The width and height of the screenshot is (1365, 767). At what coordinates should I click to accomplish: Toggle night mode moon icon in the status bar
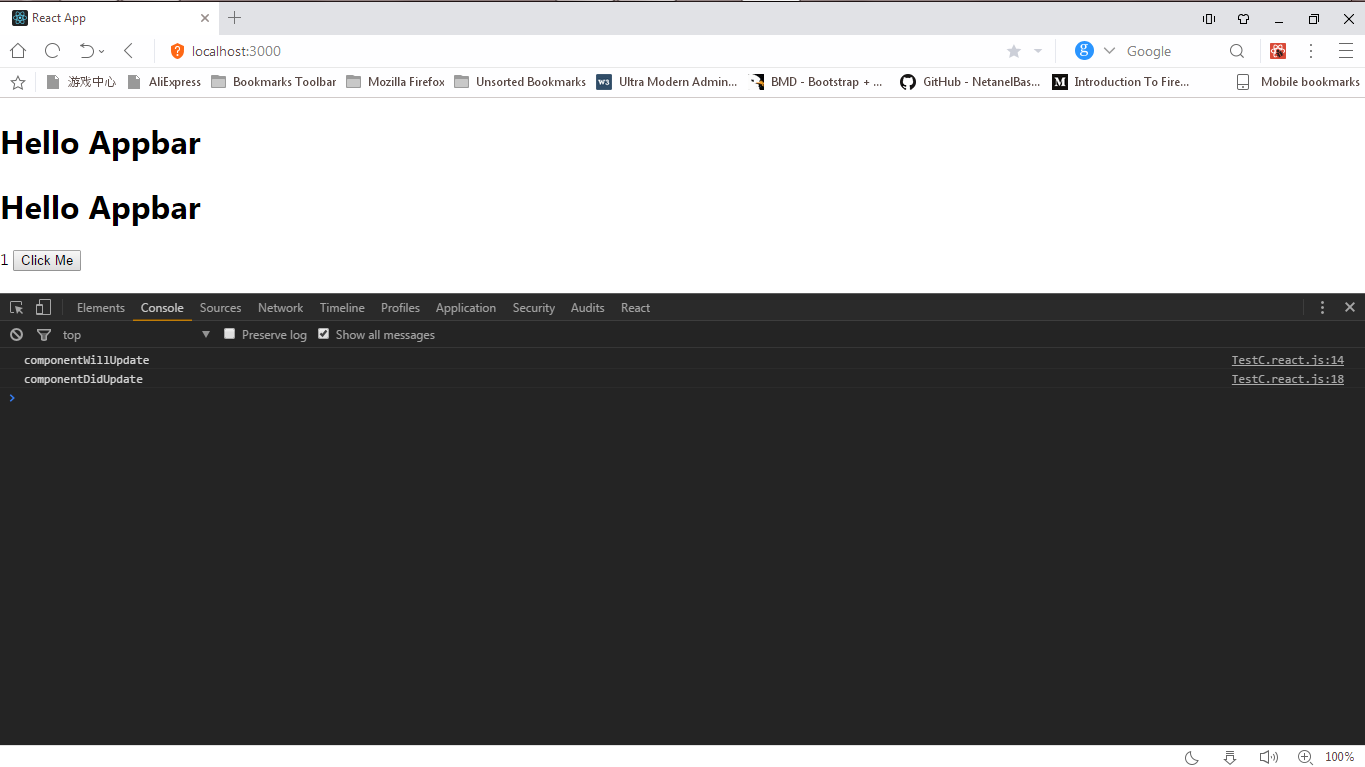pyautogui.click(x=1192, y=757)
